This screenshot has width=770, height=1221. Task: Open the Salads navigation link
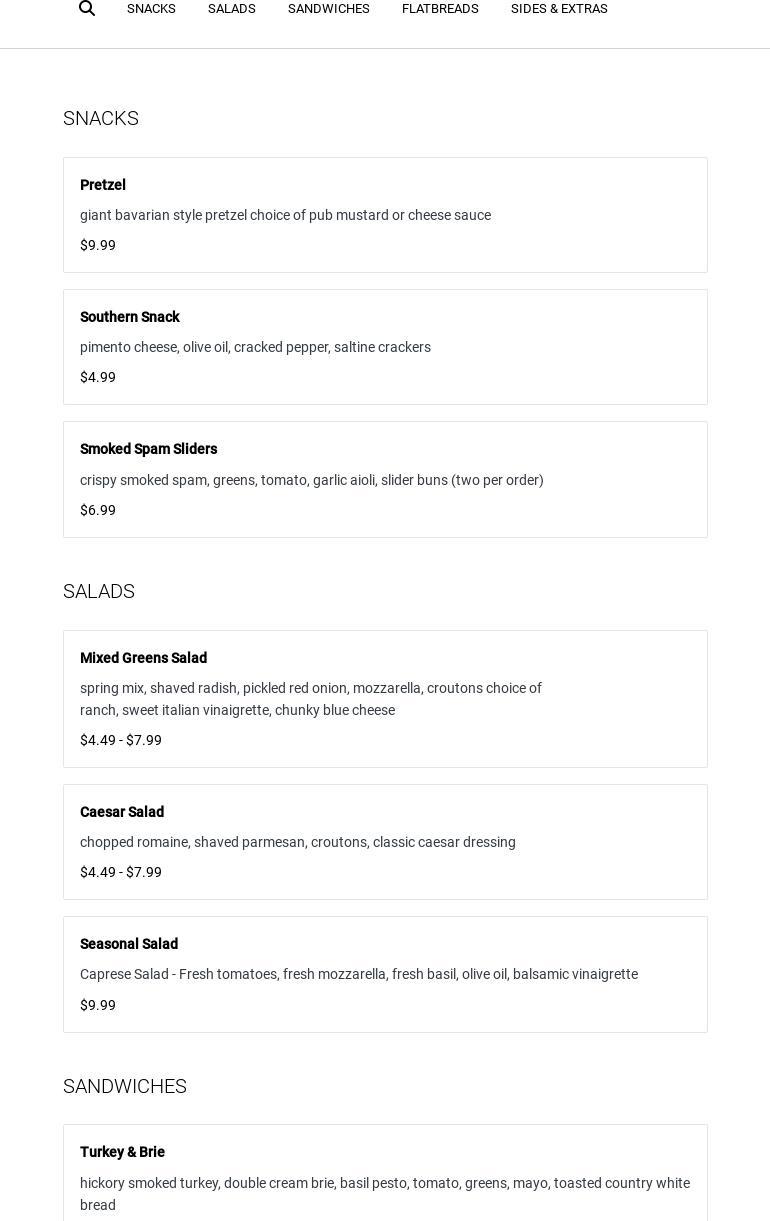pyautogui.click(x=231, y=9)
